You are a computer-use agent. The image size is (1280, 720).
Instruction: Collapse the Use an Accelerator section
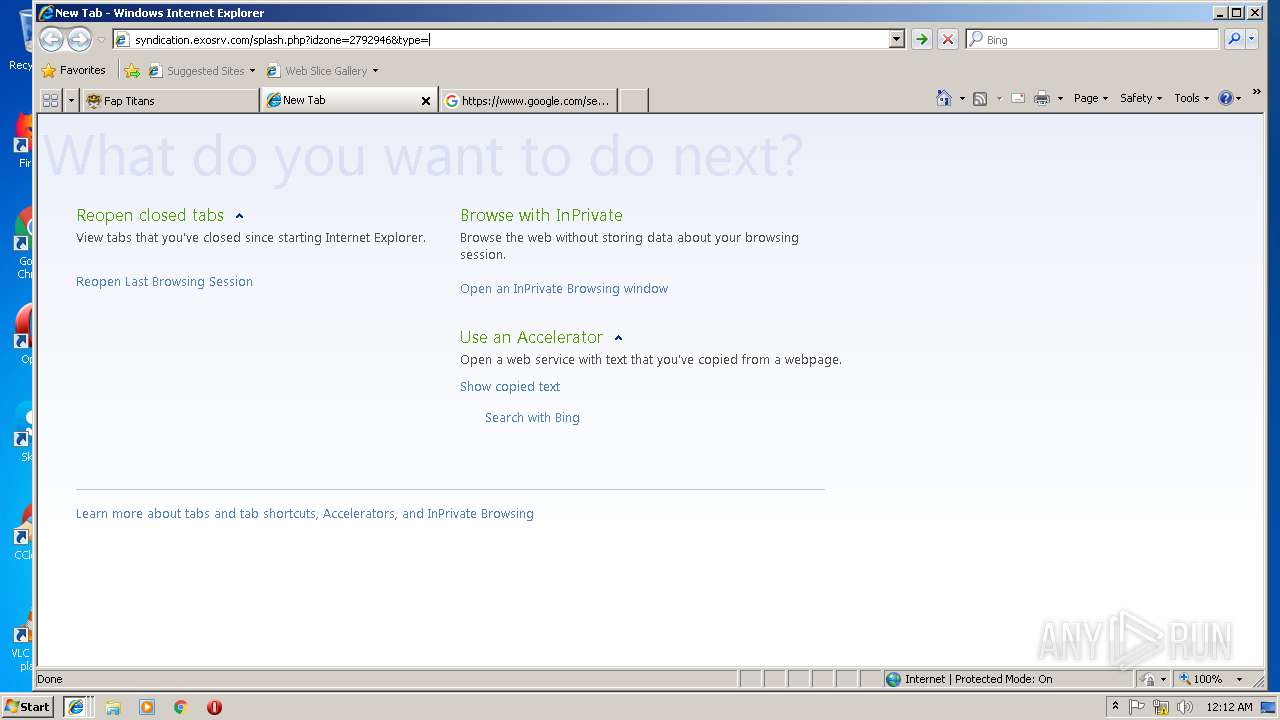coord(618,338)
